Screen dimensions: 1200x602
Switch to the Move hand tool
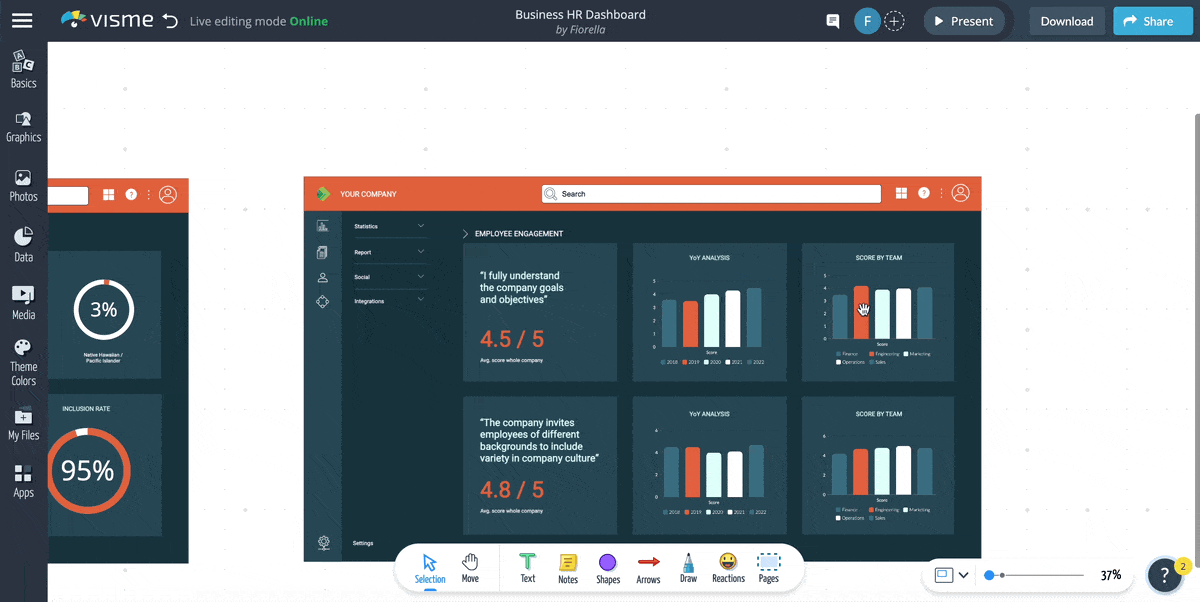point(470,568)
